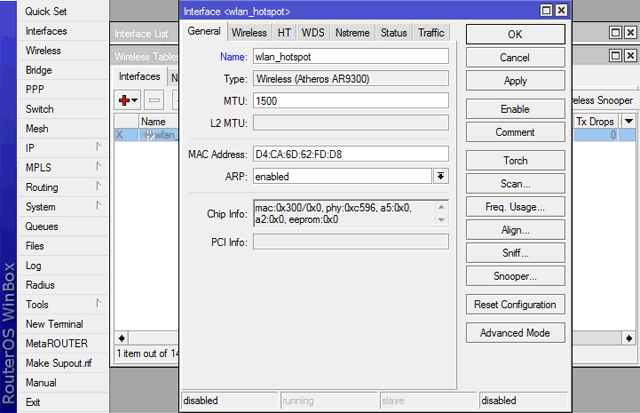Expand the IP submenu in sidebar
This screenshot has height=413, width=640.
pos(98,148)
